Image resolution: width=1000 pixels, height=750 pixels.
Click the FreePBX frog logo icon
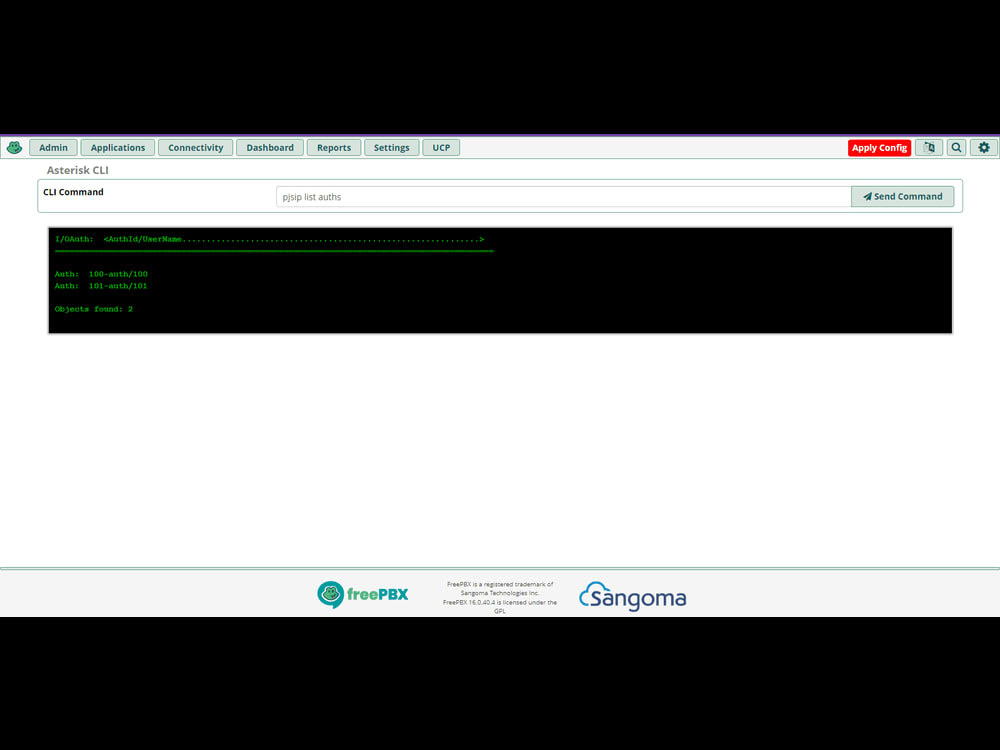pos(14,147)
